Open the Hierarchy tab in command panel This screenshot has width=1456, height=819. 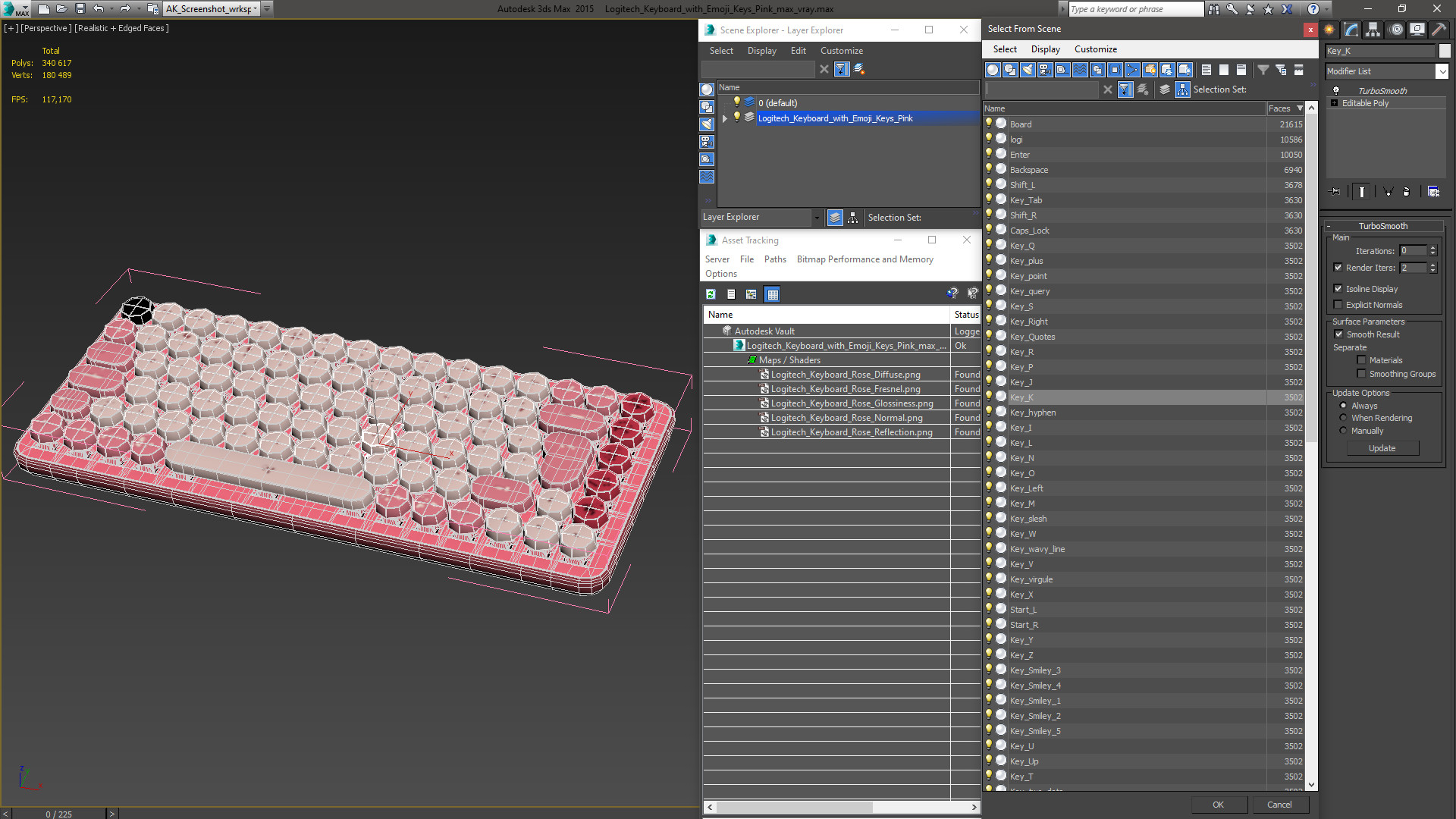click(1373, 30)
